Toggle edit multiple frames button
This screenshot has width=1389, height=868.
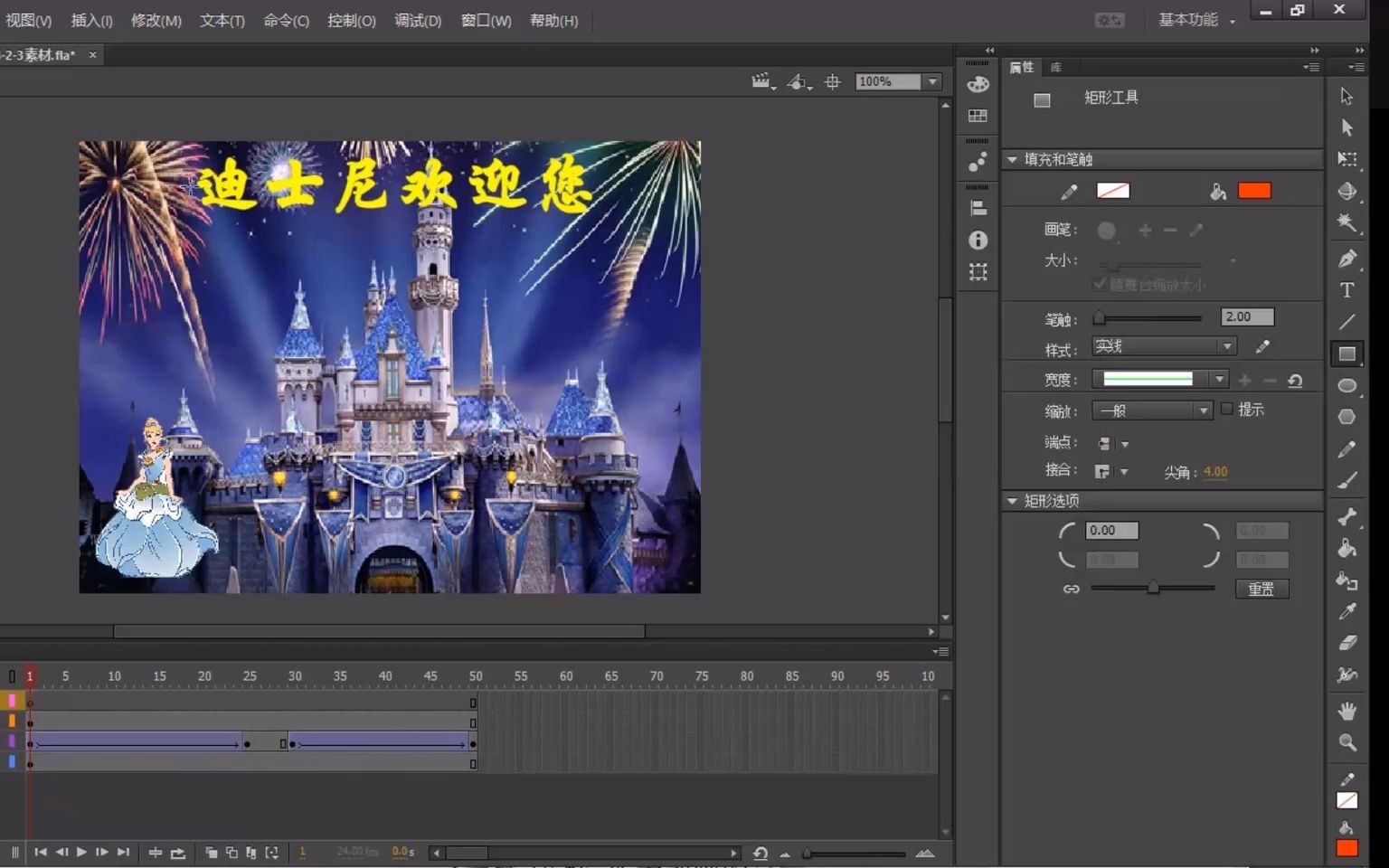coord(251,853)
